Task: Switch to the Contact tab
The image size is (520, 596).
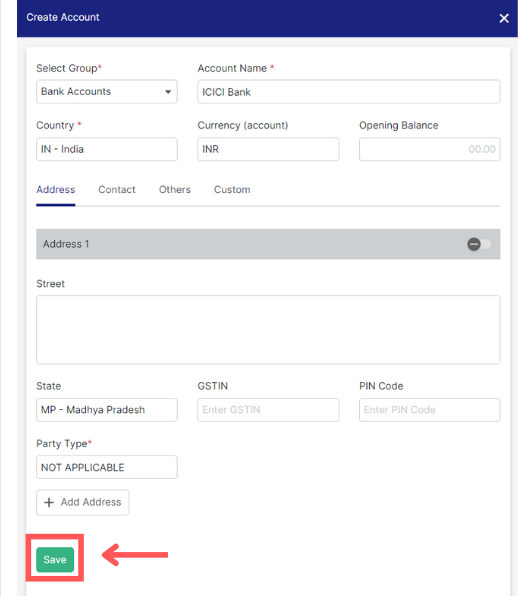Action: [x=117, y=190]
